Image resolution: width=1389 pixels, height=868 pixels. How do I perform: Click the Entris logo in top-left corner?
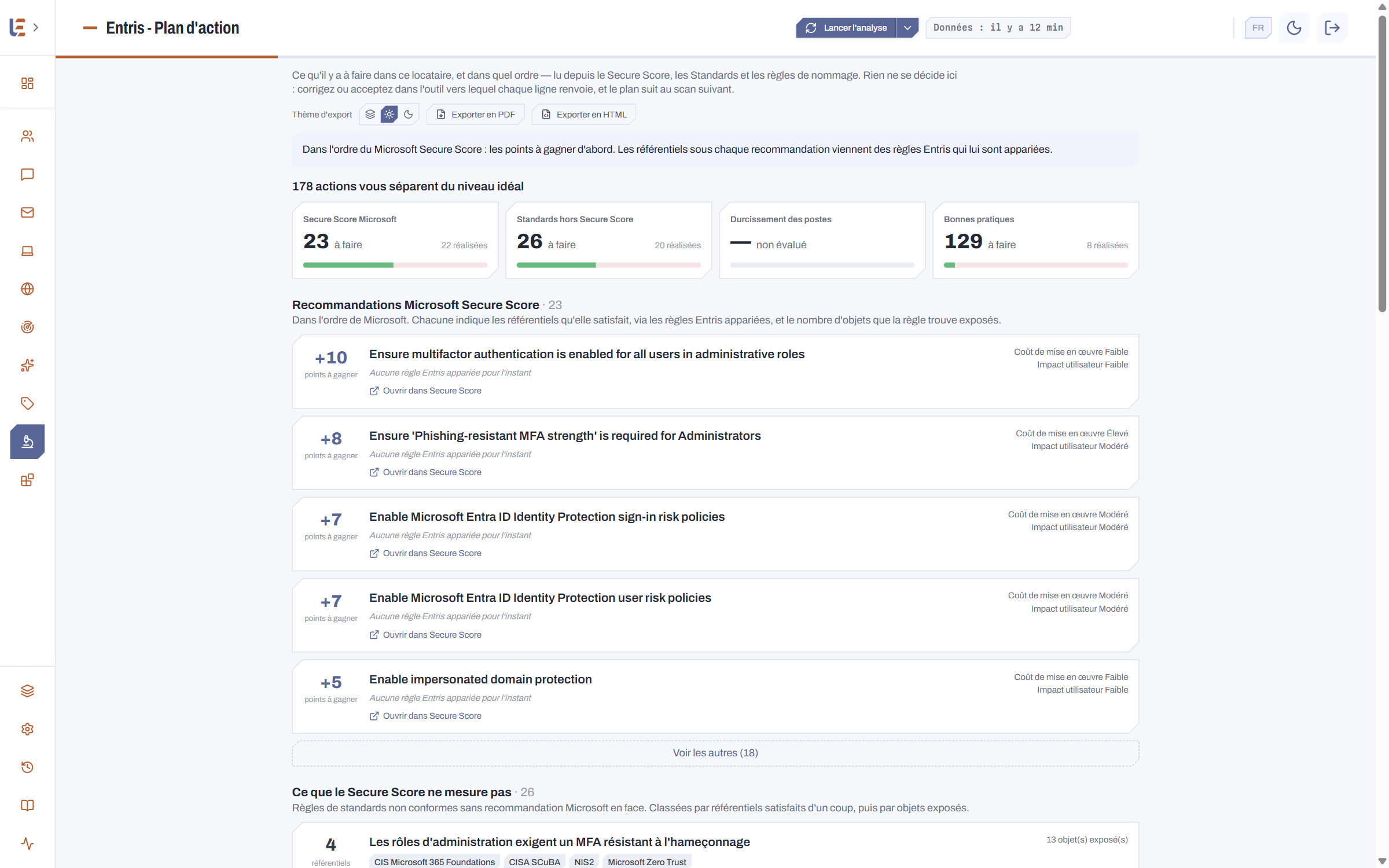click(x=18, y=27)
